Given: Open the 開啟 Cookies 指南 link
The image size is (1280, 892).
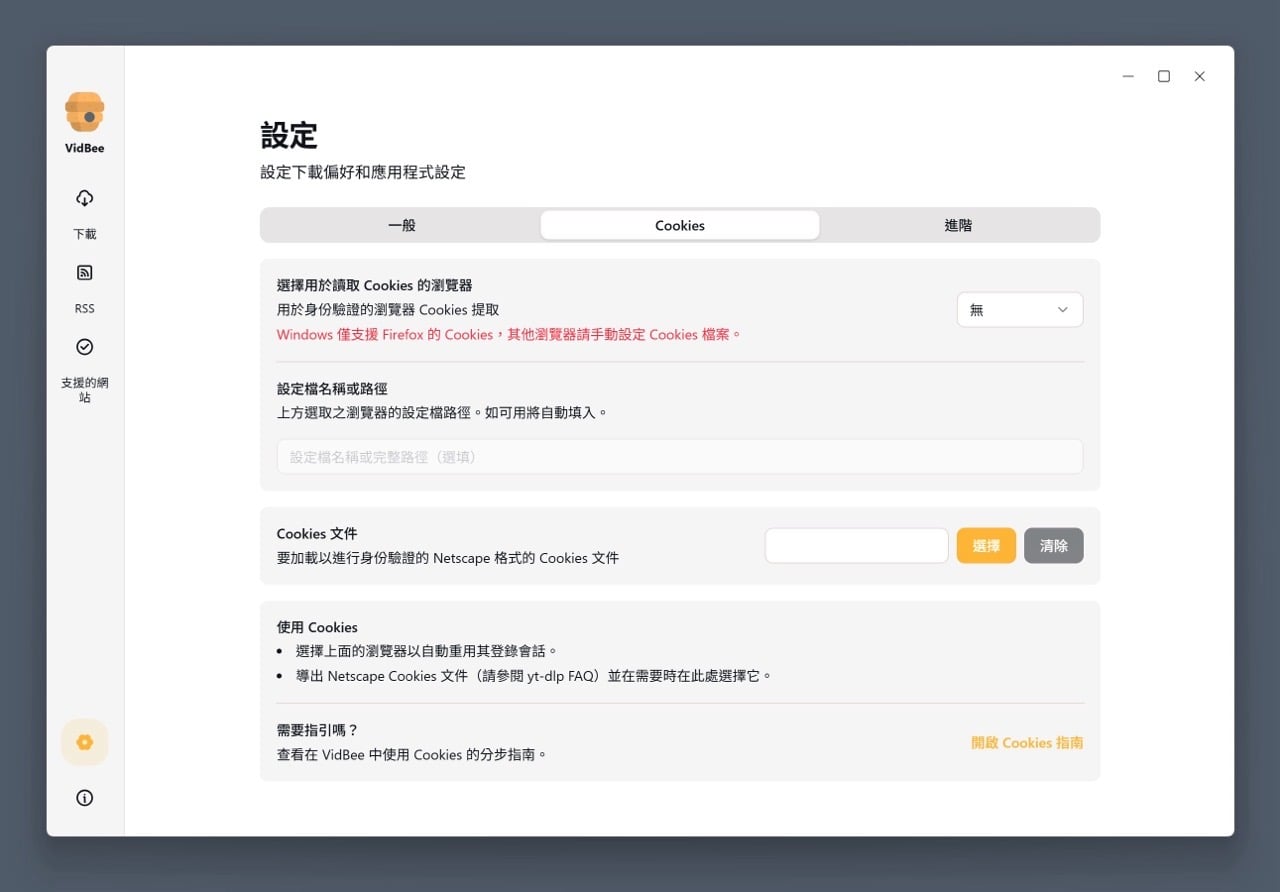Looking at the screenshot, I should [x=1026, y=743].
